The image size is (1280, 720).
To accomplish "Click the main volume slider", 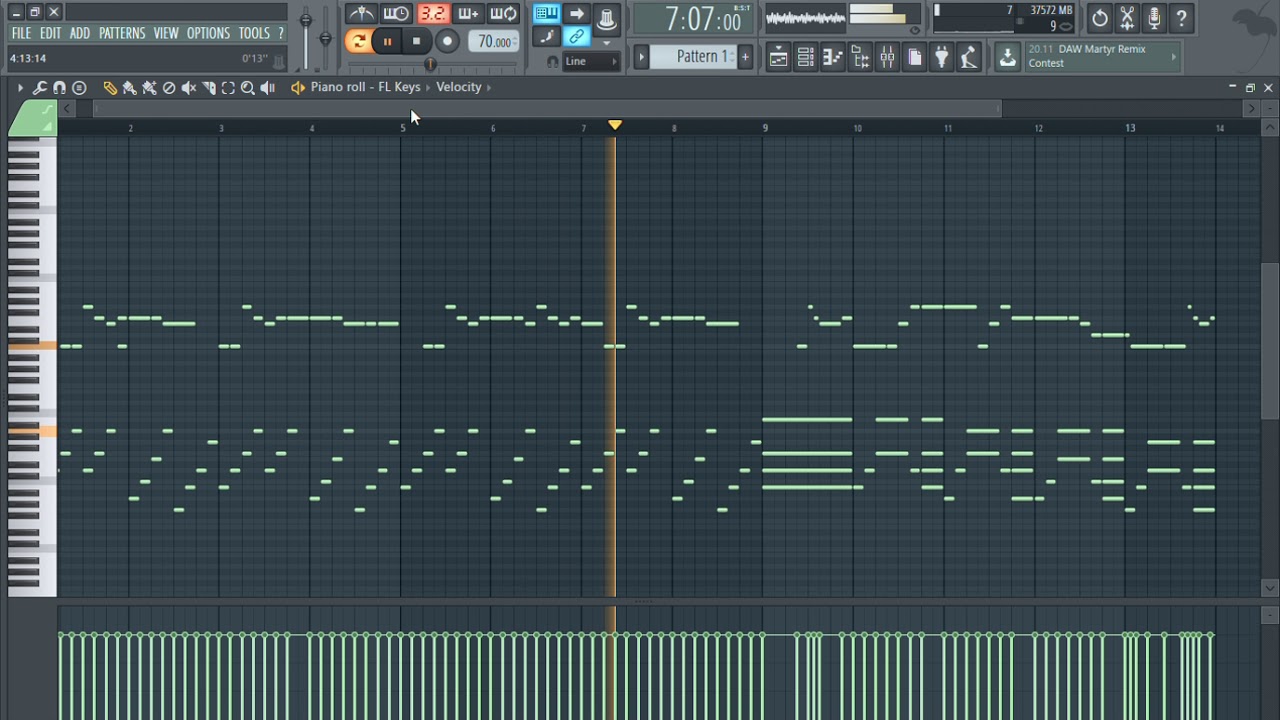I will [306, 38].
